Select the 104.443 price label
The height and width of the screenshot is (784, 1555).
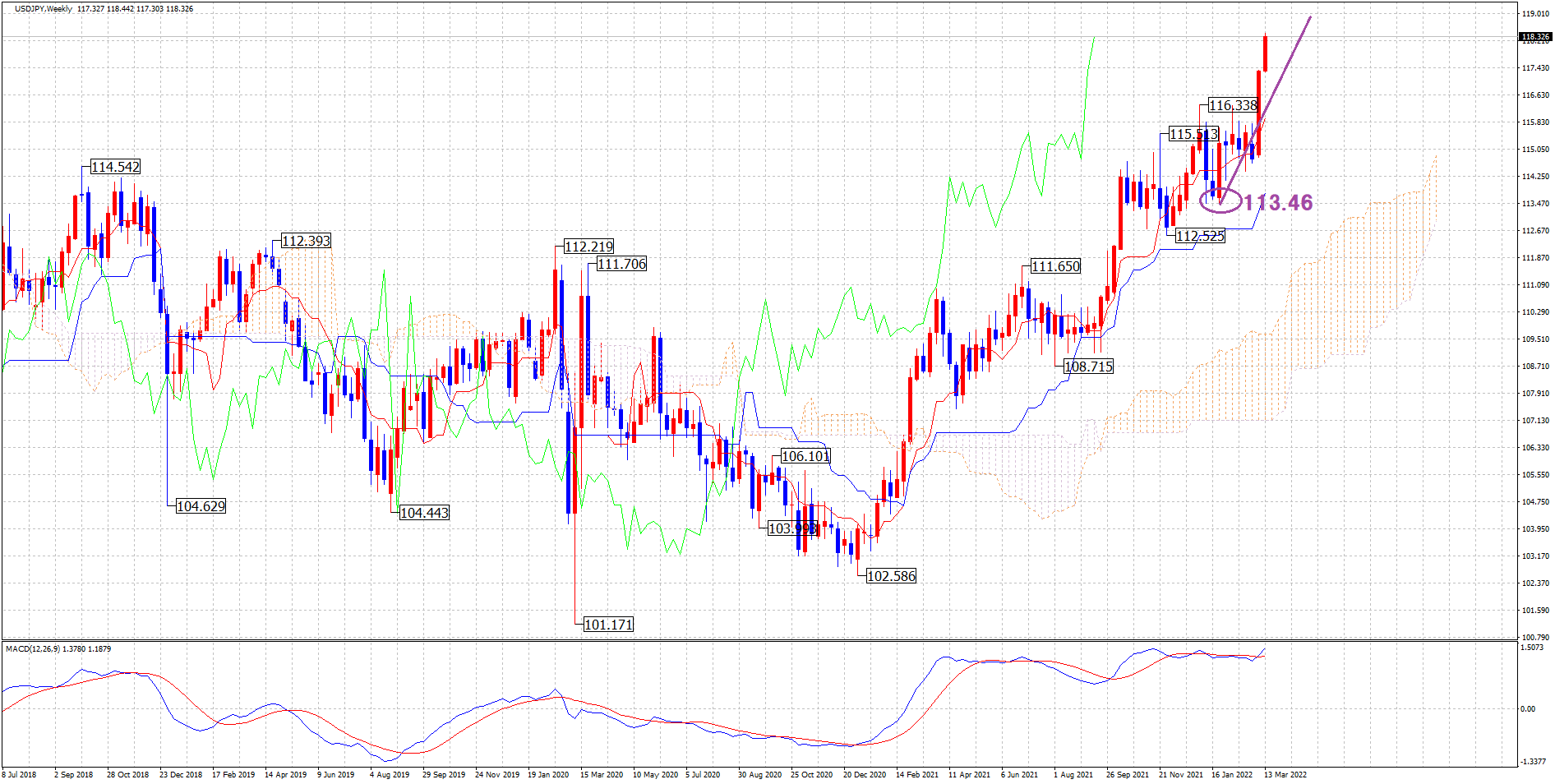[424, 513]
